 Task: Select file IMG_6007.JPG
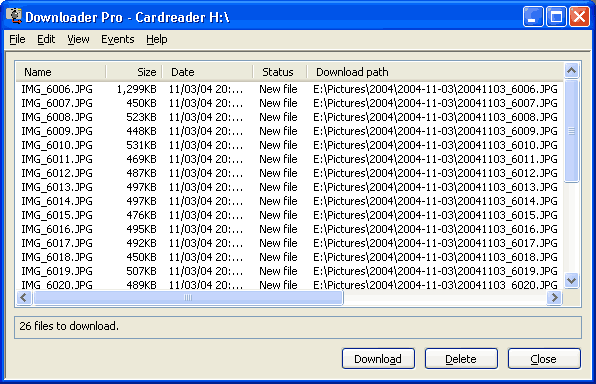57,103
